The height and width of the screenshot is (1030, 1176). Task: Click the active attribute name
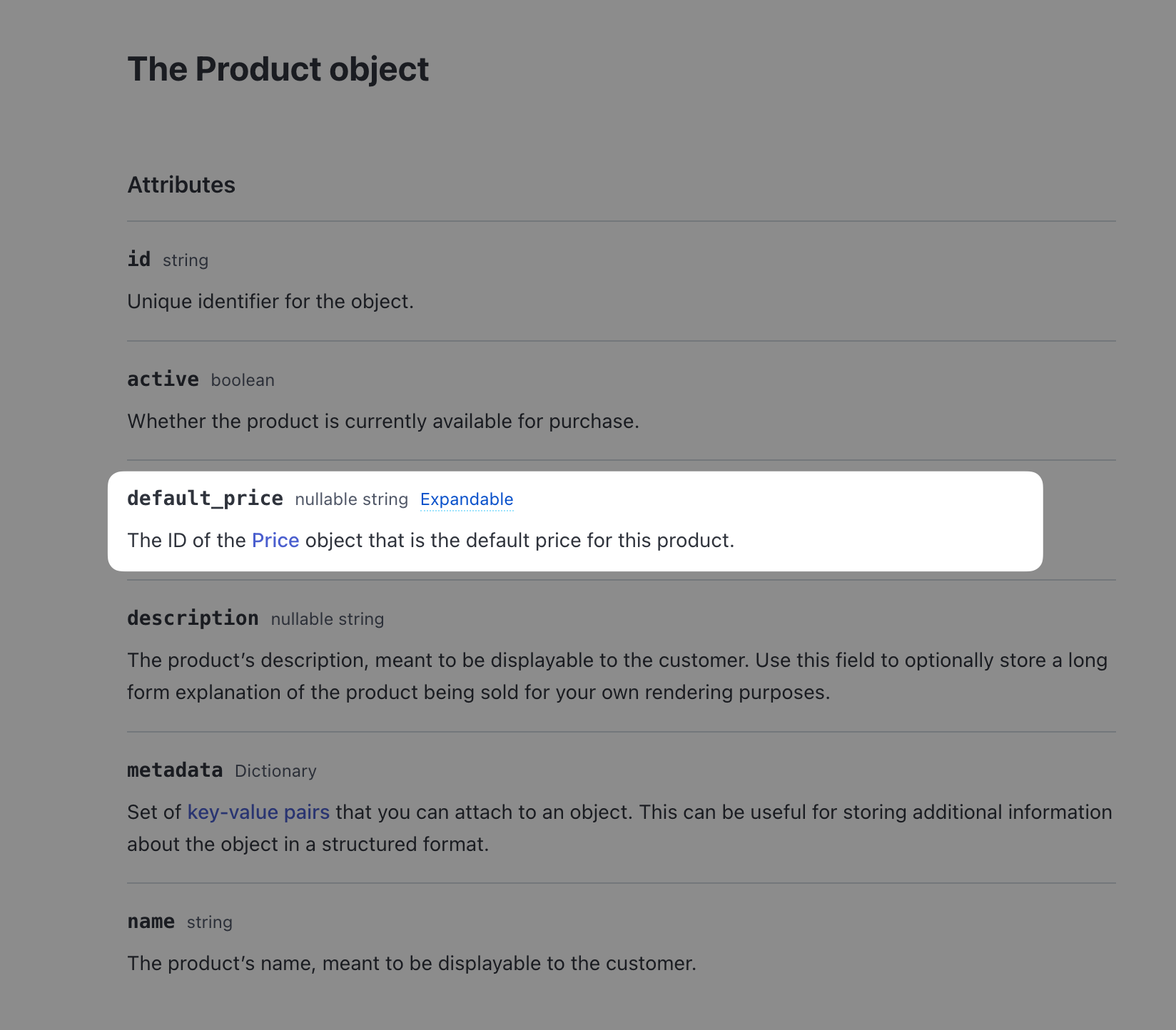click(163, 379)
